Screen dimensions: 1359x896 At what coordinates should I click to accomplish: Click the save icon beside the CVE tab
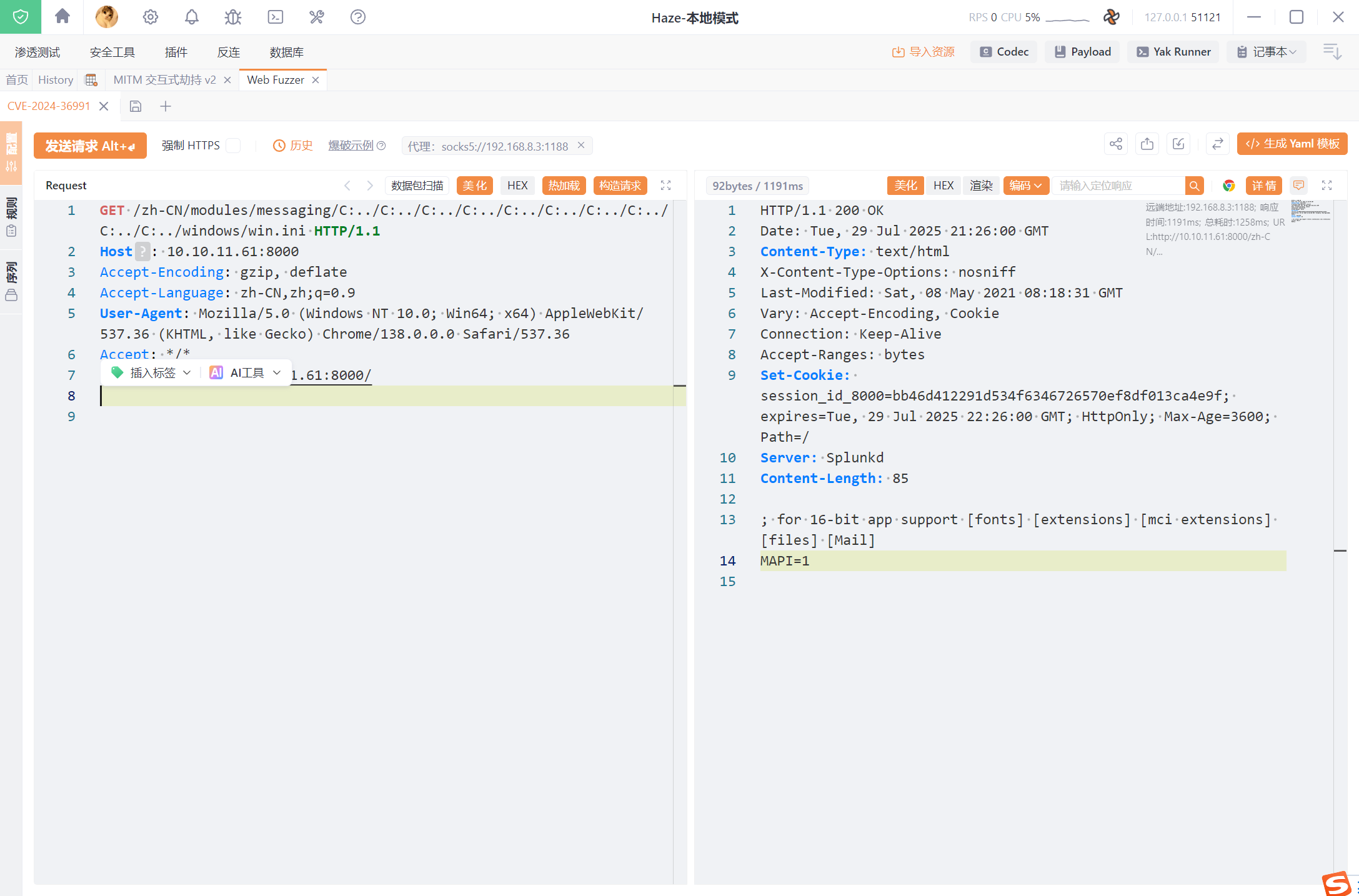pyautogui.click(x=136, y=106)
